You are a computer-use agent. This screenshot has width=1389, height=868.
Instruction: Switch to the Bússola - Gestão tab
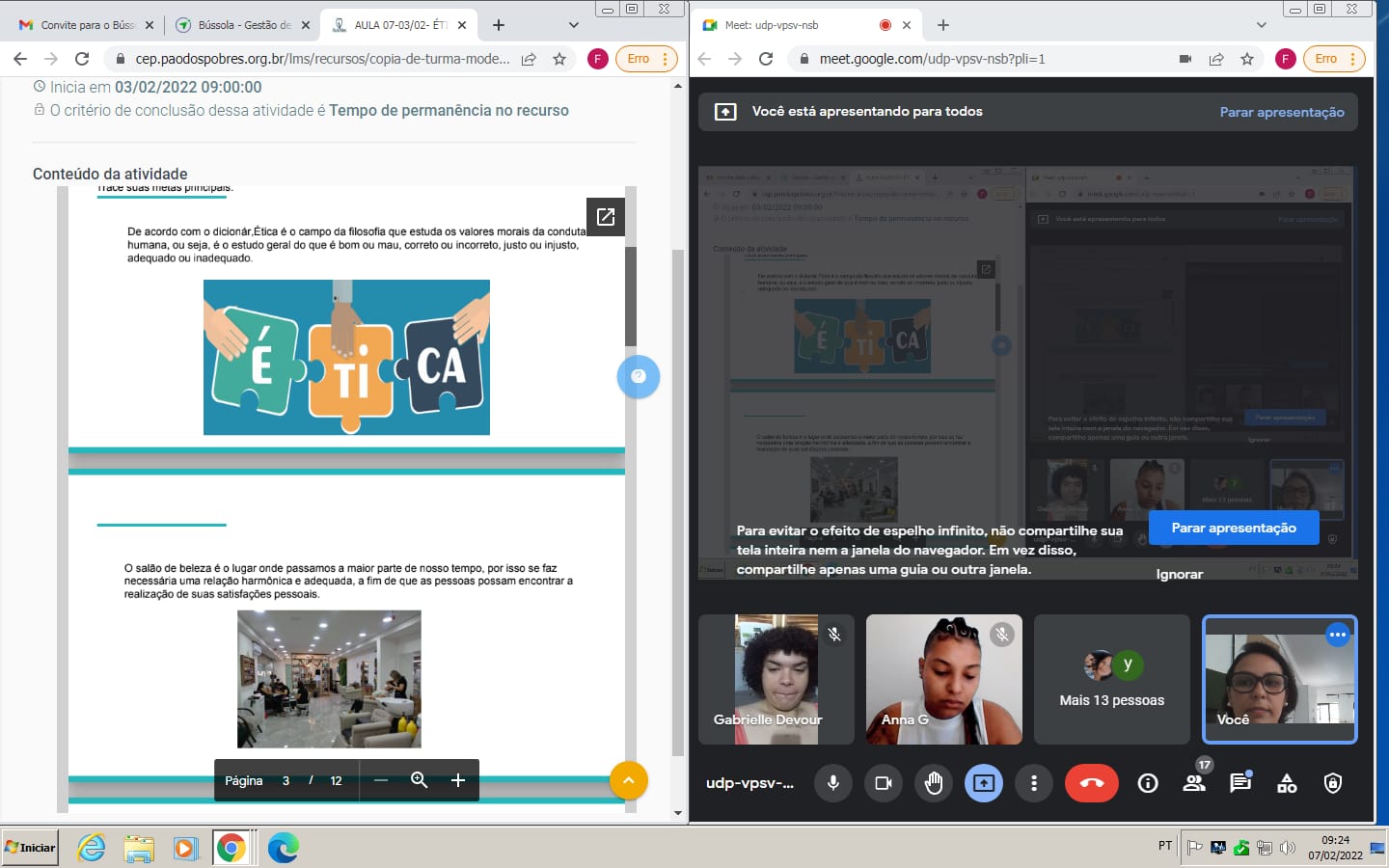click(x=234, y=25)
